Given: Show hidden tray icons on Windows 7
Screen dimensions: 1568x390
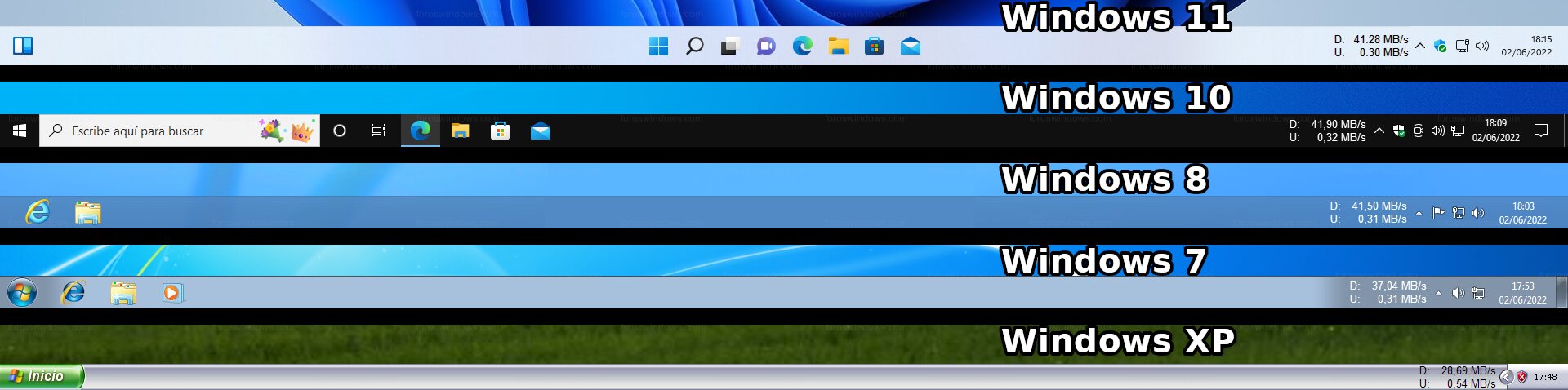Looking at the screenshot, I should [1438, 293].
